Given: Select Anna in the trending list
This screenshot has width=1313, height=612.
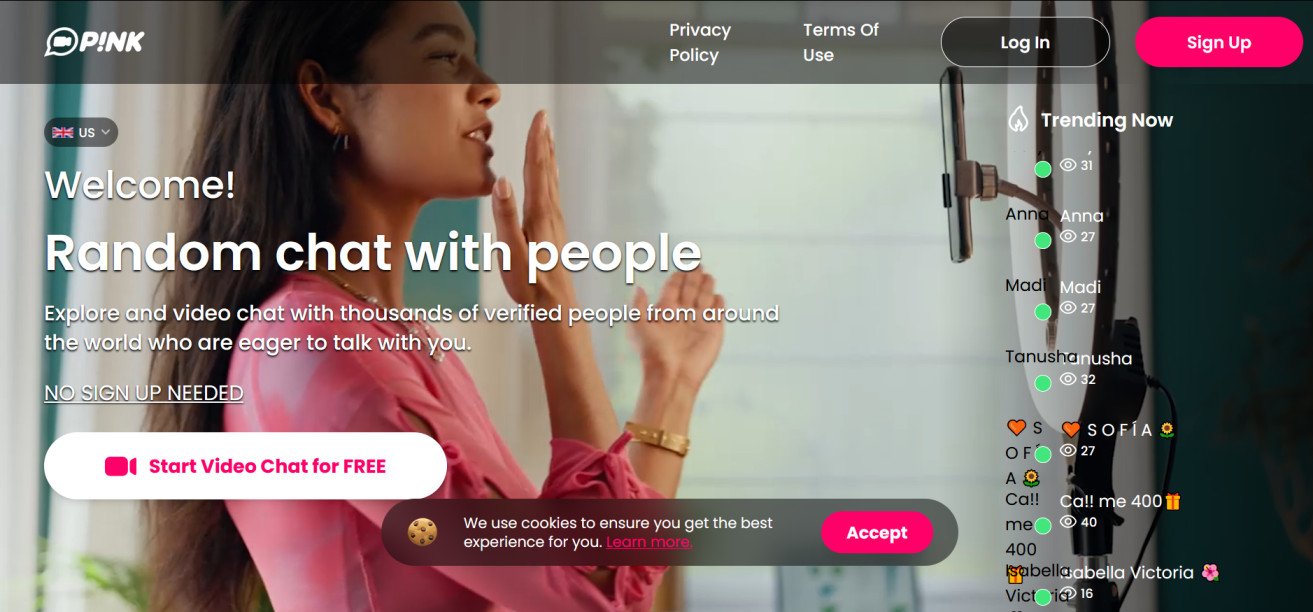Looking at the screenshot, I should click(1082, 216).
